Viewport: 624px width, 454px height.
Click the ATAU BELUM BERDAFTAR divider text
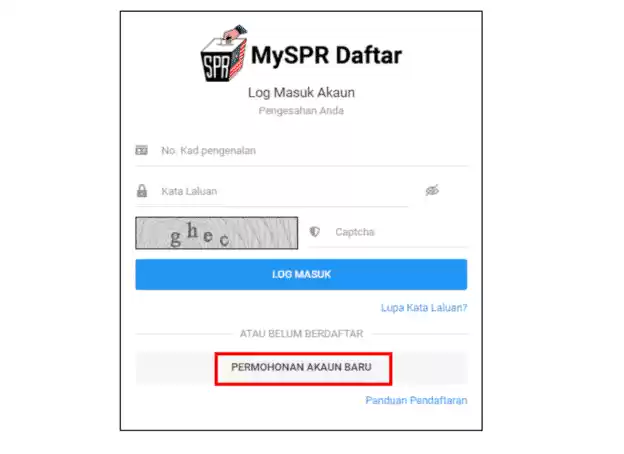coord(301,333)
